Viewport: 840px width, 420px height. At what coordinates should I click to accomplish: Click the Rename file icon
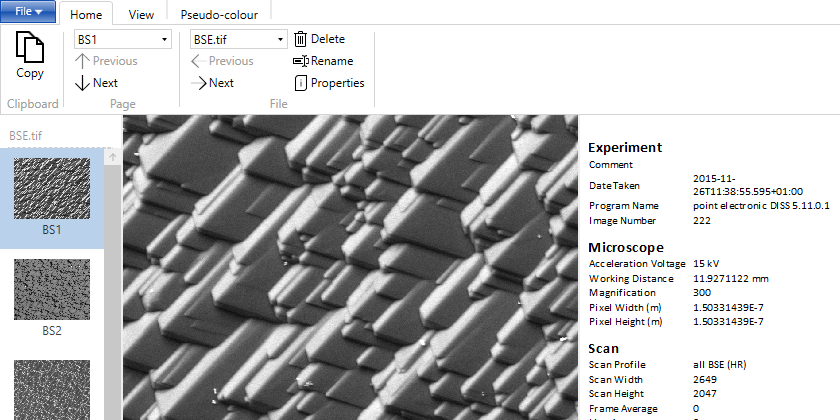coord(300,61)
